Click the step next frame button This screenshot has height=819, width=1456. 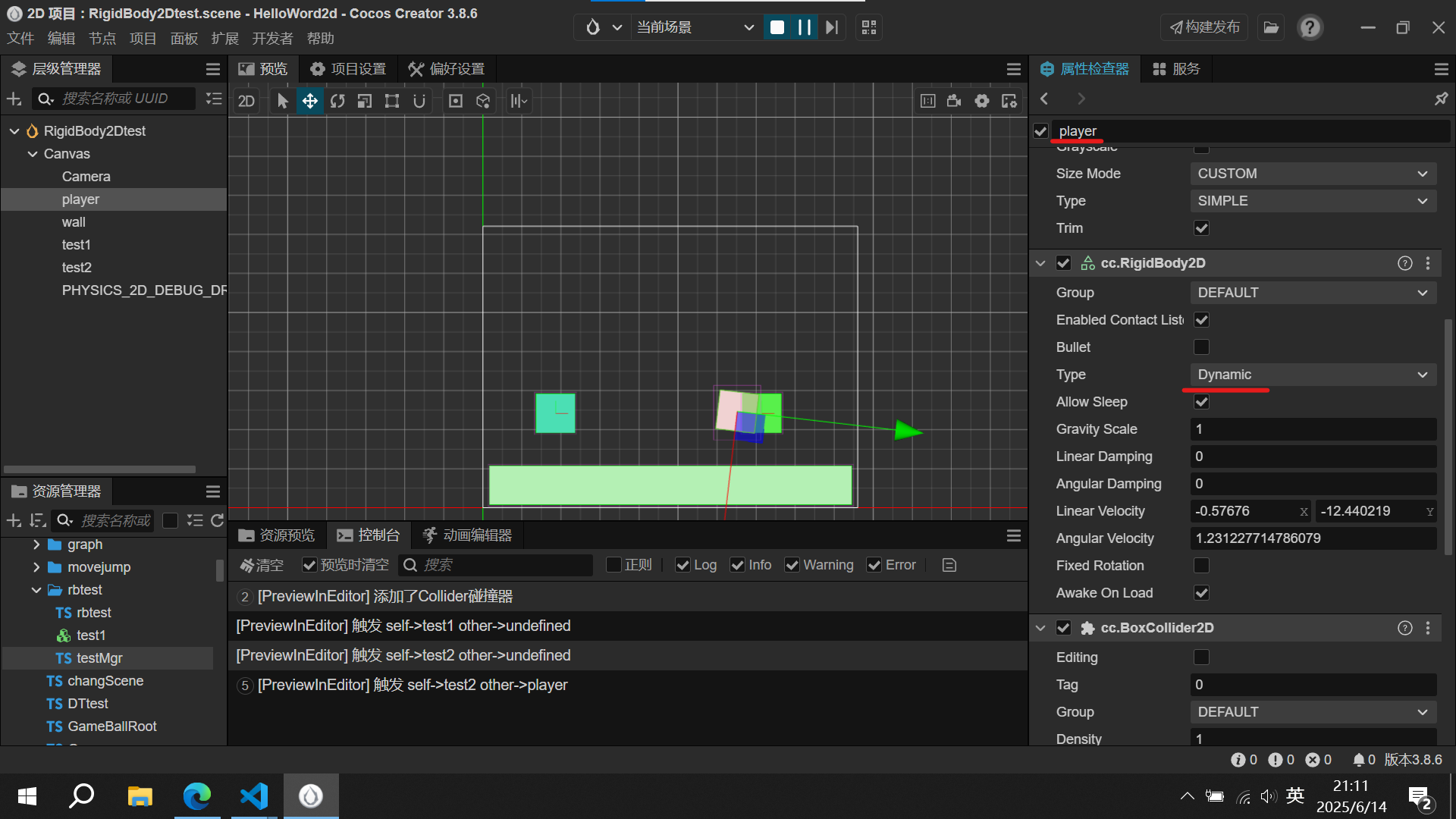[x=832, y=27]
